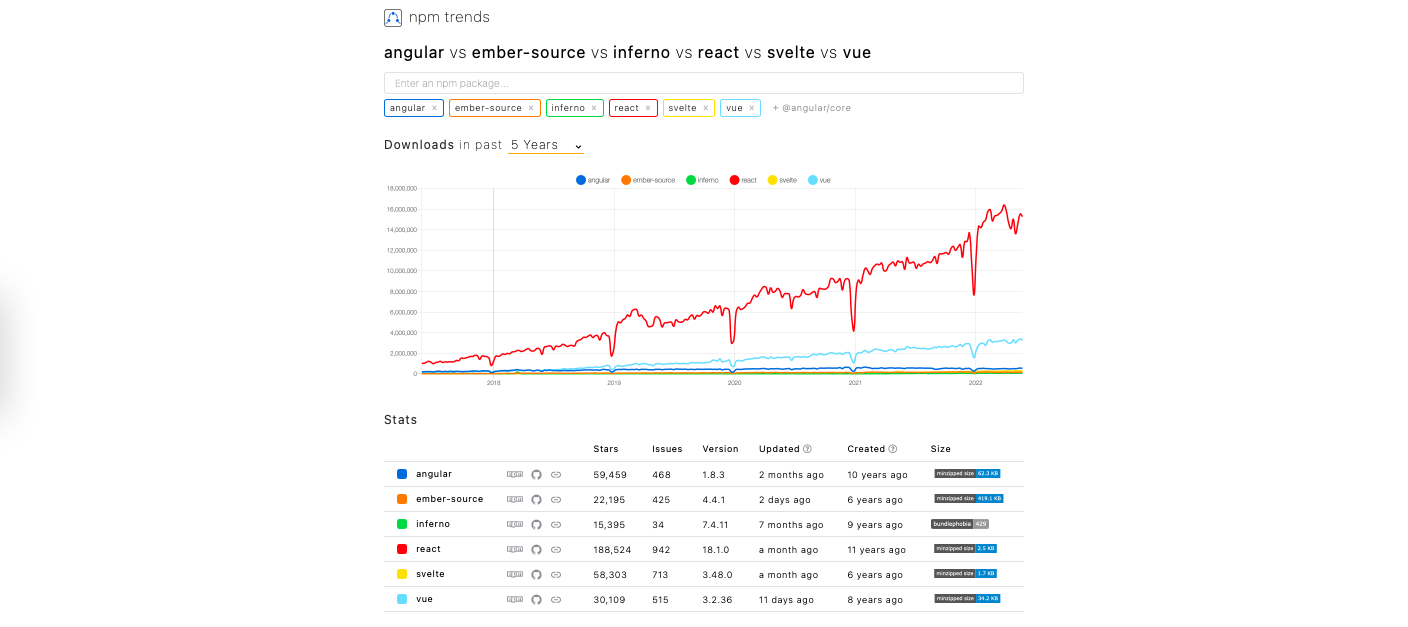Click the vue link in Stats table

[x=424, y=599]
